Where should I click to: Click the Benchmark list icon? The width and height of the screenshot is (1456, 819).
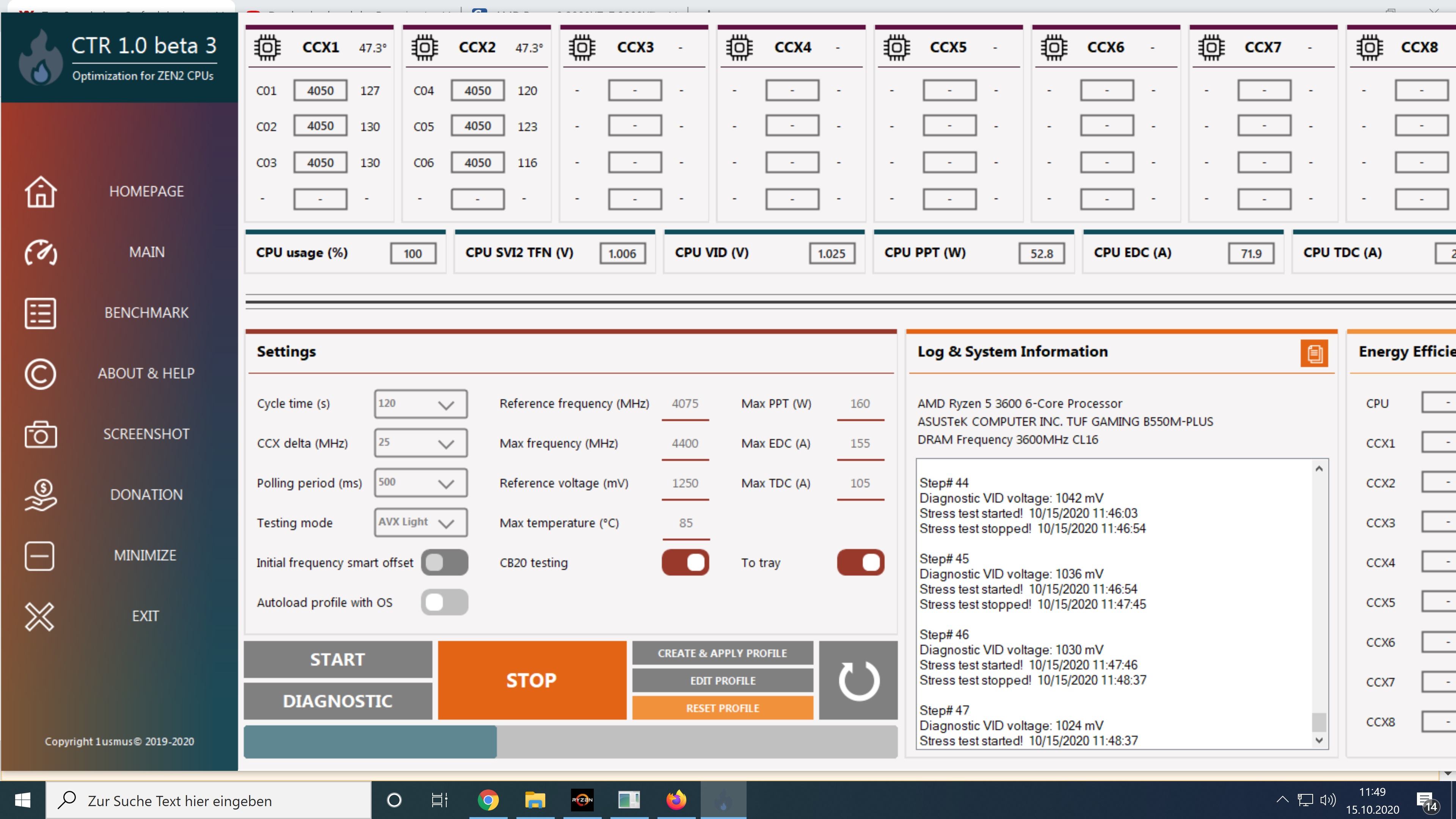[40, 313]
